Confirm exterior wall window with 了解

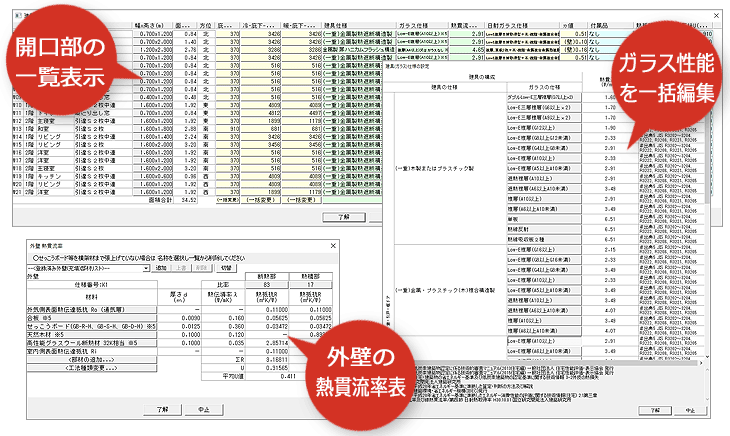coord(162,409)
